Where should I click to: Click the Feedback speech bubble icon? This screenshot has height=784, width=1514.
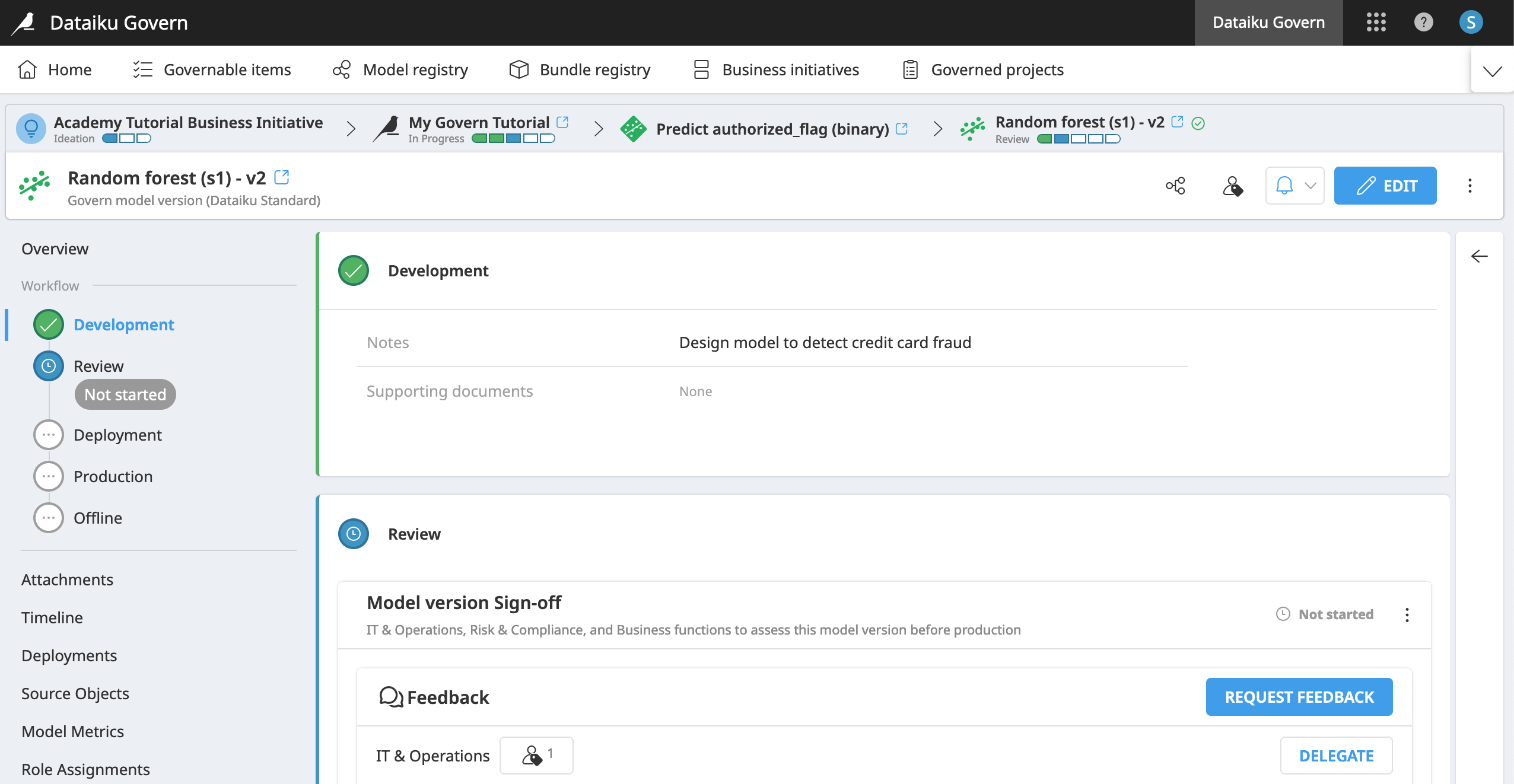(x=391, y=697)
